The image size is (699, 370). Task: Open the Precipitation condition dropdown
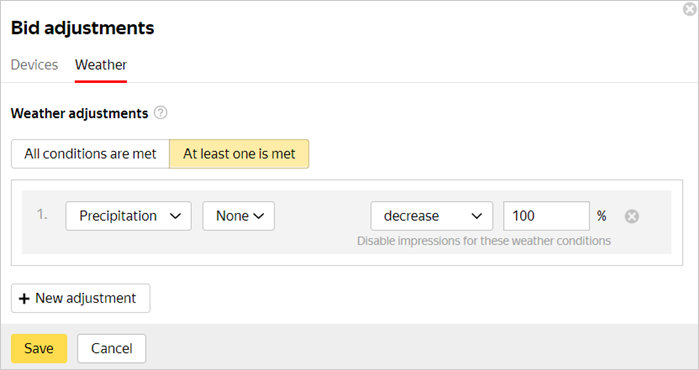click(128, 216)
